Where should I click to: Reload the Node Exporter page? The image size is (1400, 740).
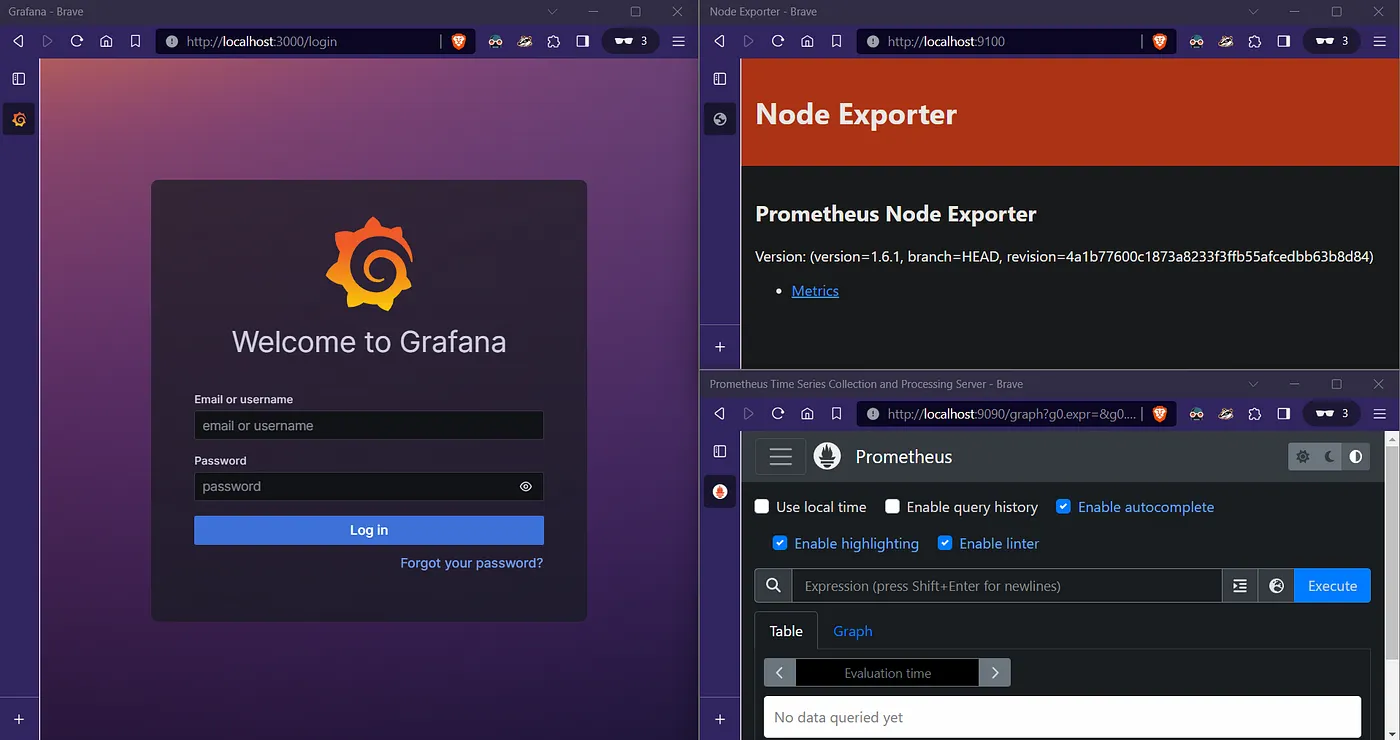point(777,41)
